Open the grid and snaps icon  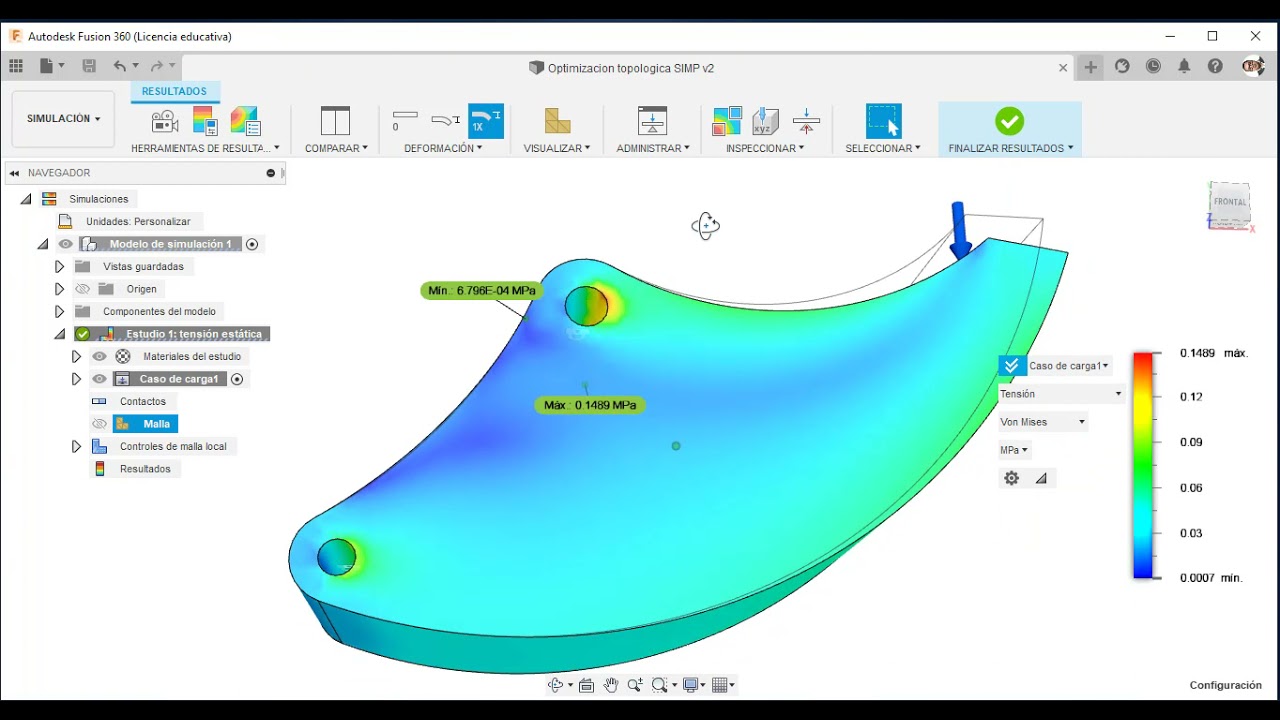721,685
